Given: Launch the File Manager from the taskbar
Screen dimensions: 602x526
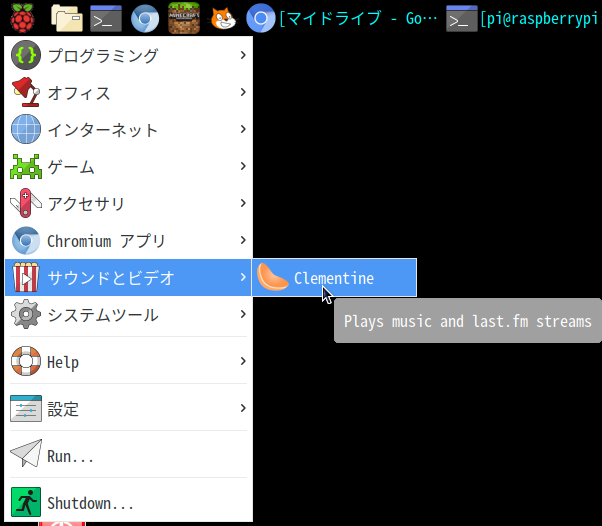Looking at the screenshot, I should pyautogui.click(x=67, y=18).
